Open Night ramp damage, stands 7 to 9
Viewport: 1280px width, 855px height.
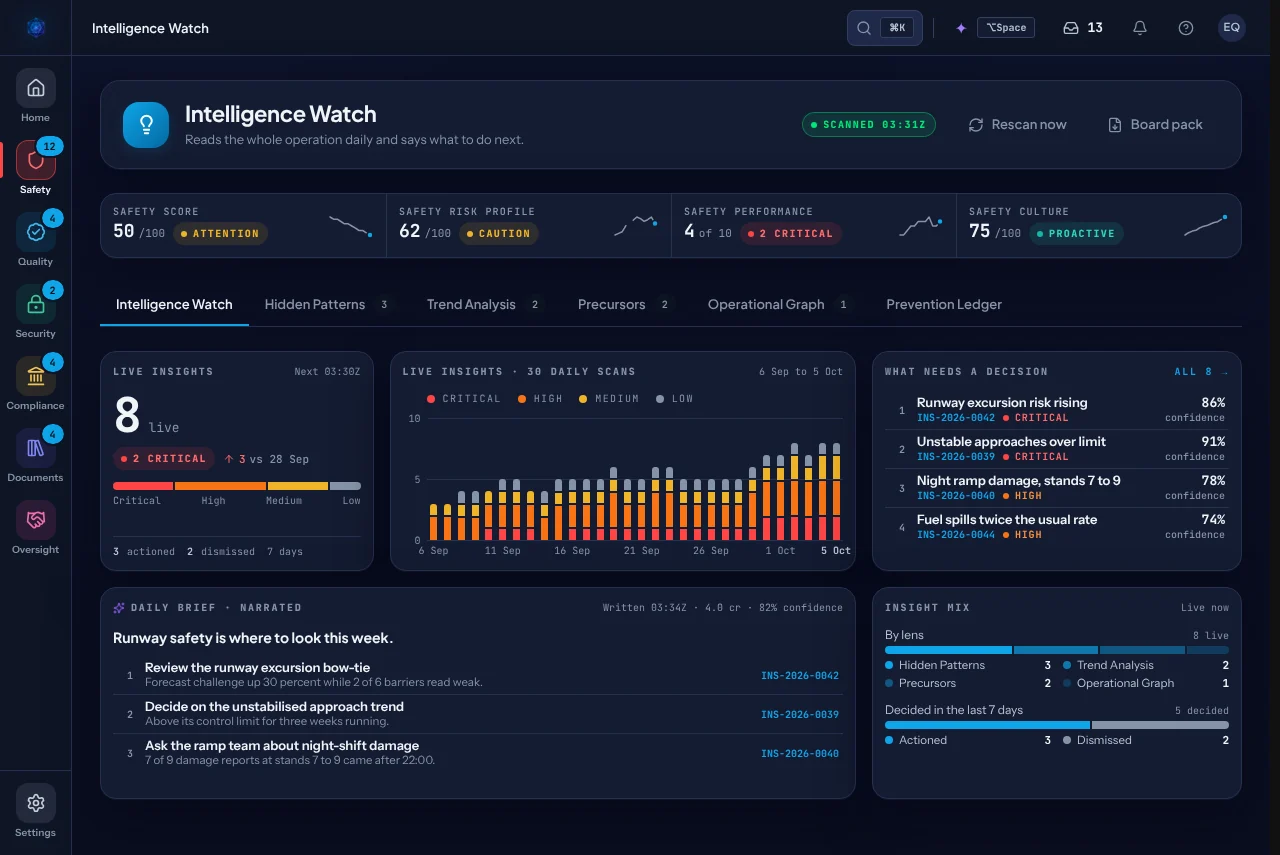coord(1057,488)
